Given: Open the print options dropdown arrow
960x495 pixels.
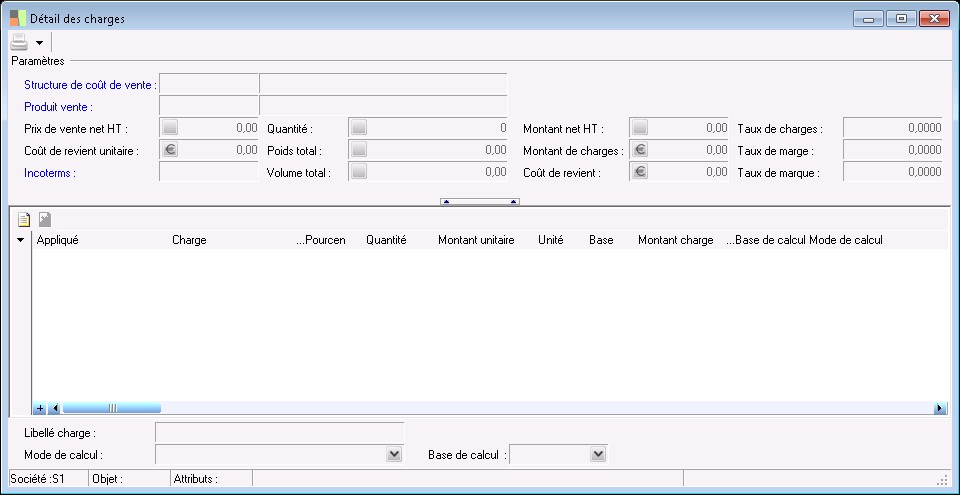Looking at the screenshot, I should point(39,43).
